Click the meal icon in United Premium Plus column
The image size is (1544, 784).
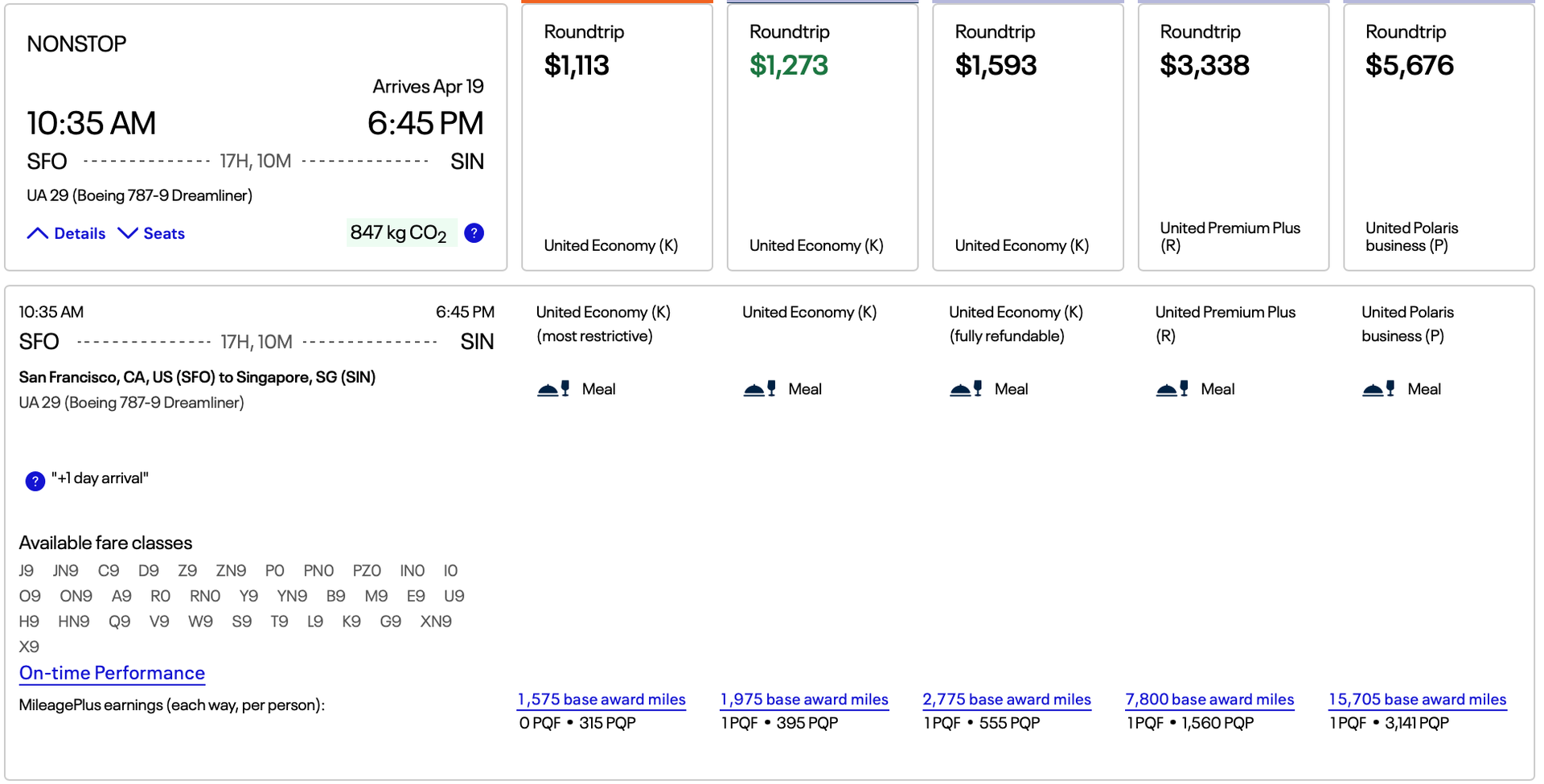[x=1172, y=388]
